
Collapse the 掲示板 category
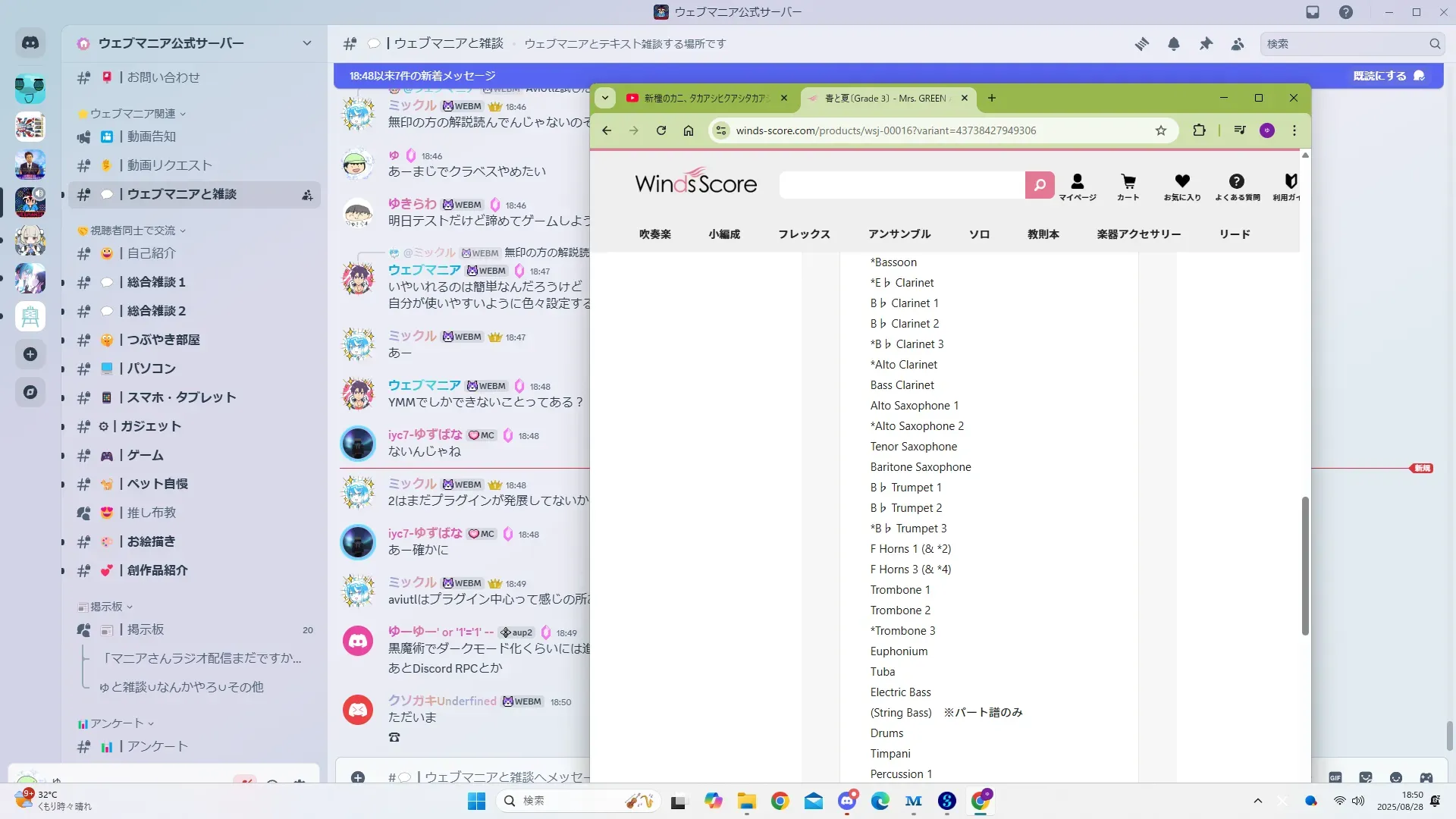click(x=106, y=607)
